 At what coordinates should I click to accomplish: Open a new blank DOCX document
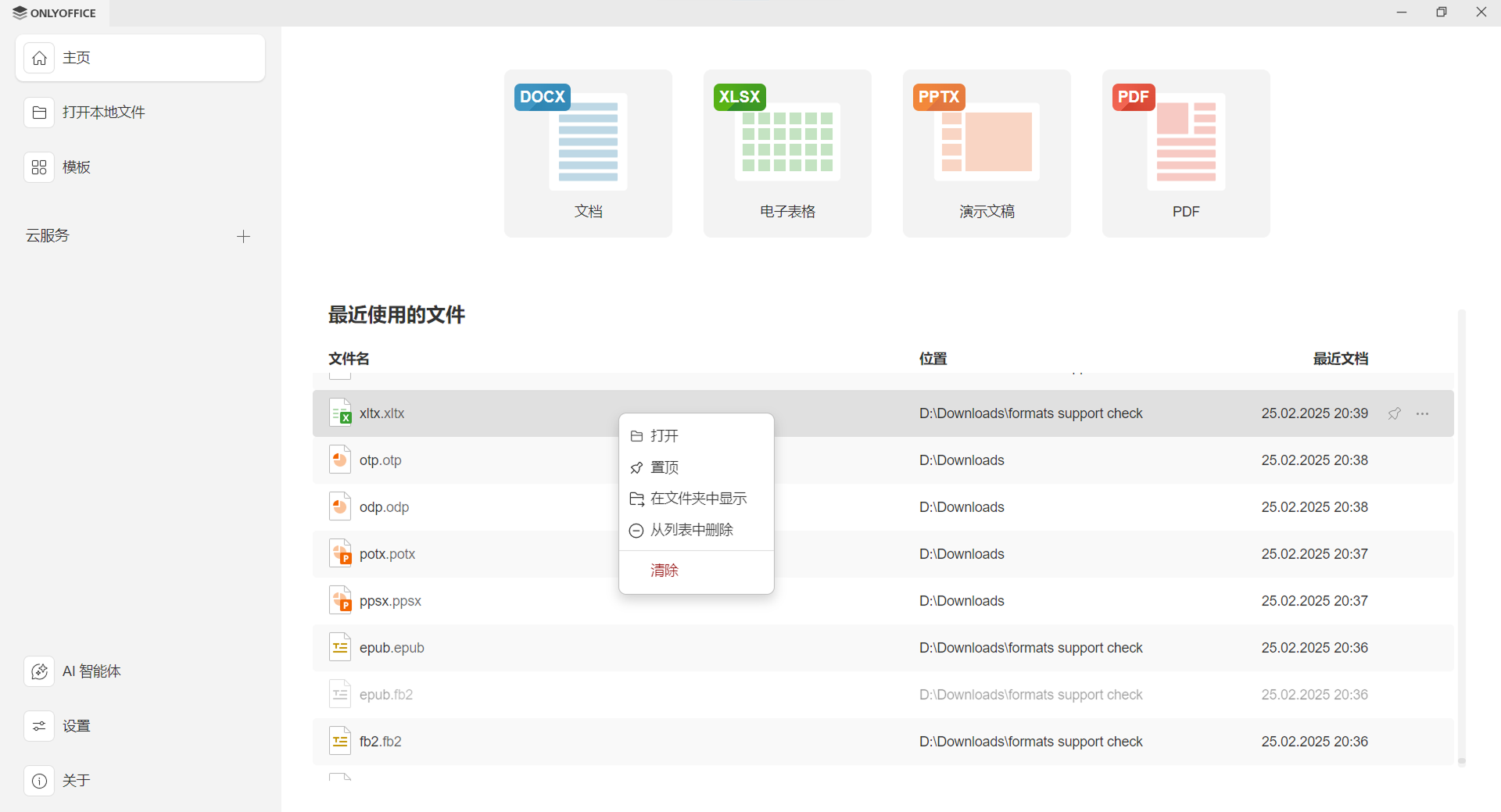click(588, 153)
